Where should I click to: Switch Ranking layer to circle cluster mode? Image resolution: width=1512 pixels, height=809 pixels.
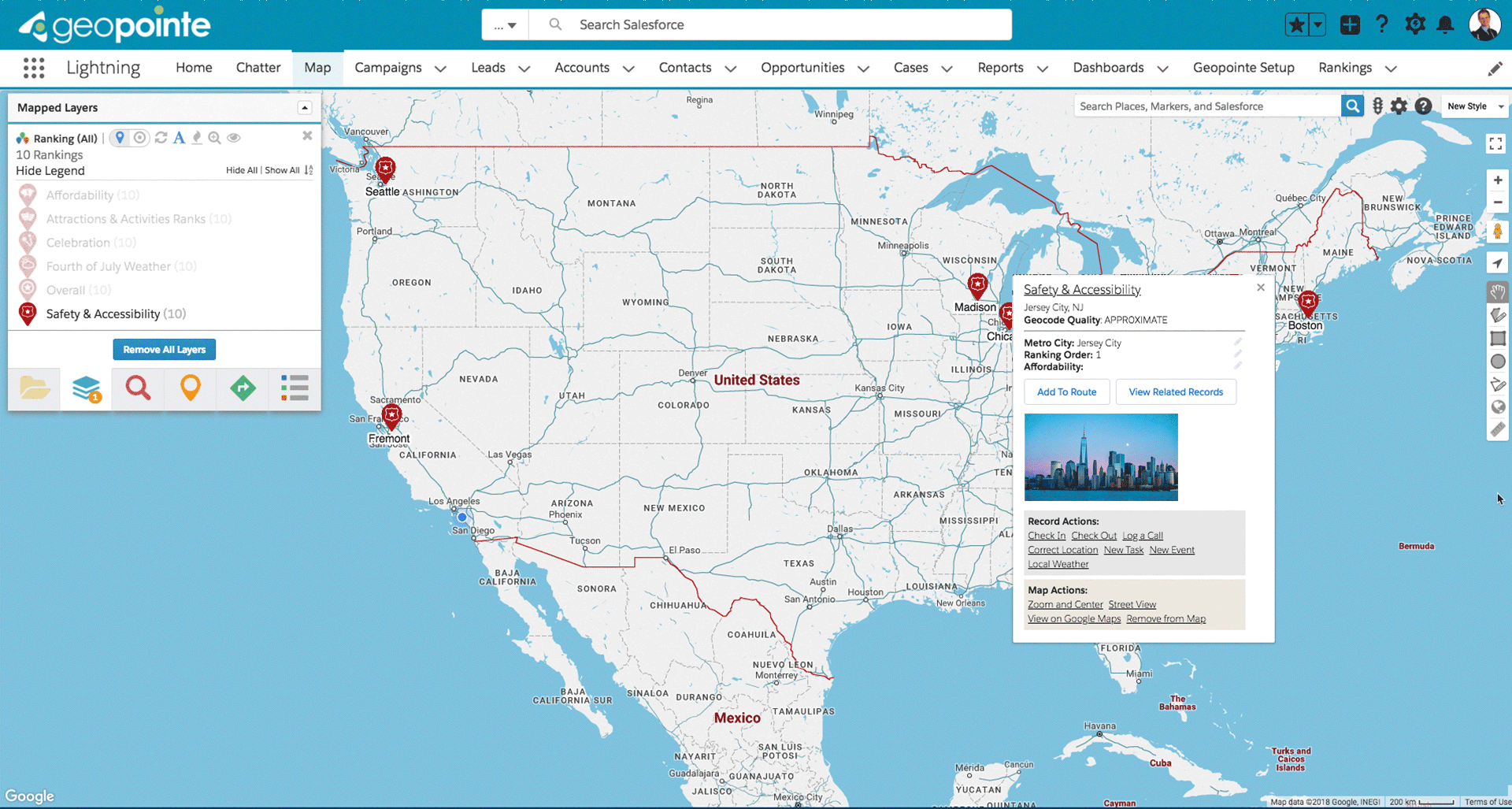[x=139, y=138]
